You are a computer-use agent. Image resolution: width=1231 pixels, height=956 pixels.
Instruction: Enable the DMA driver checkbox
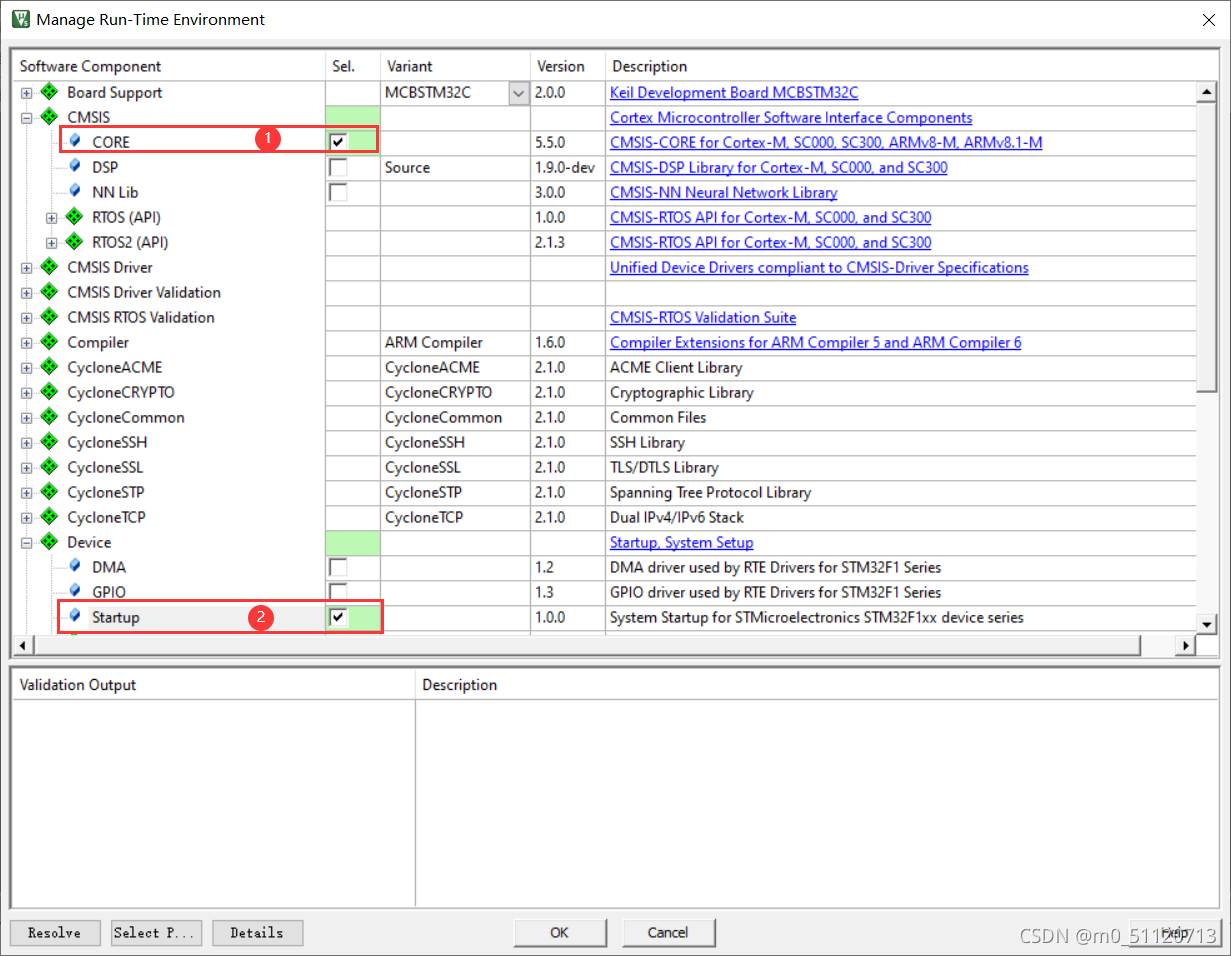click(x=338, y=567)
